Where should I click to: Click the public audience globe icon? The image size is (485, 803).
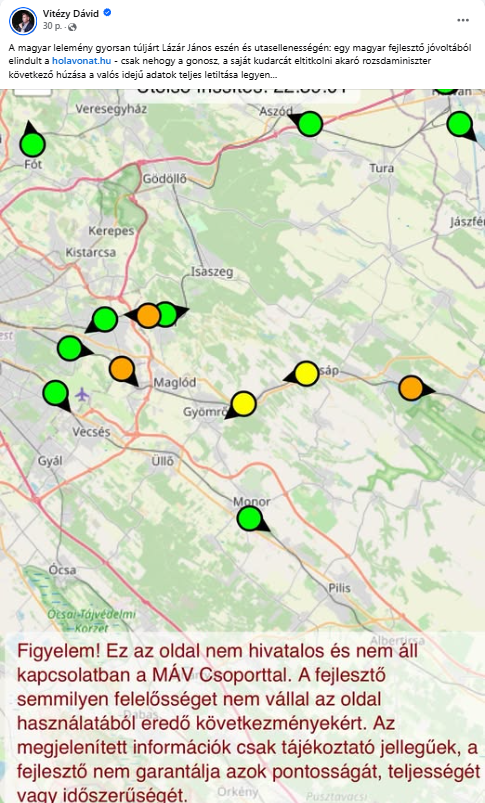point(72,27)
